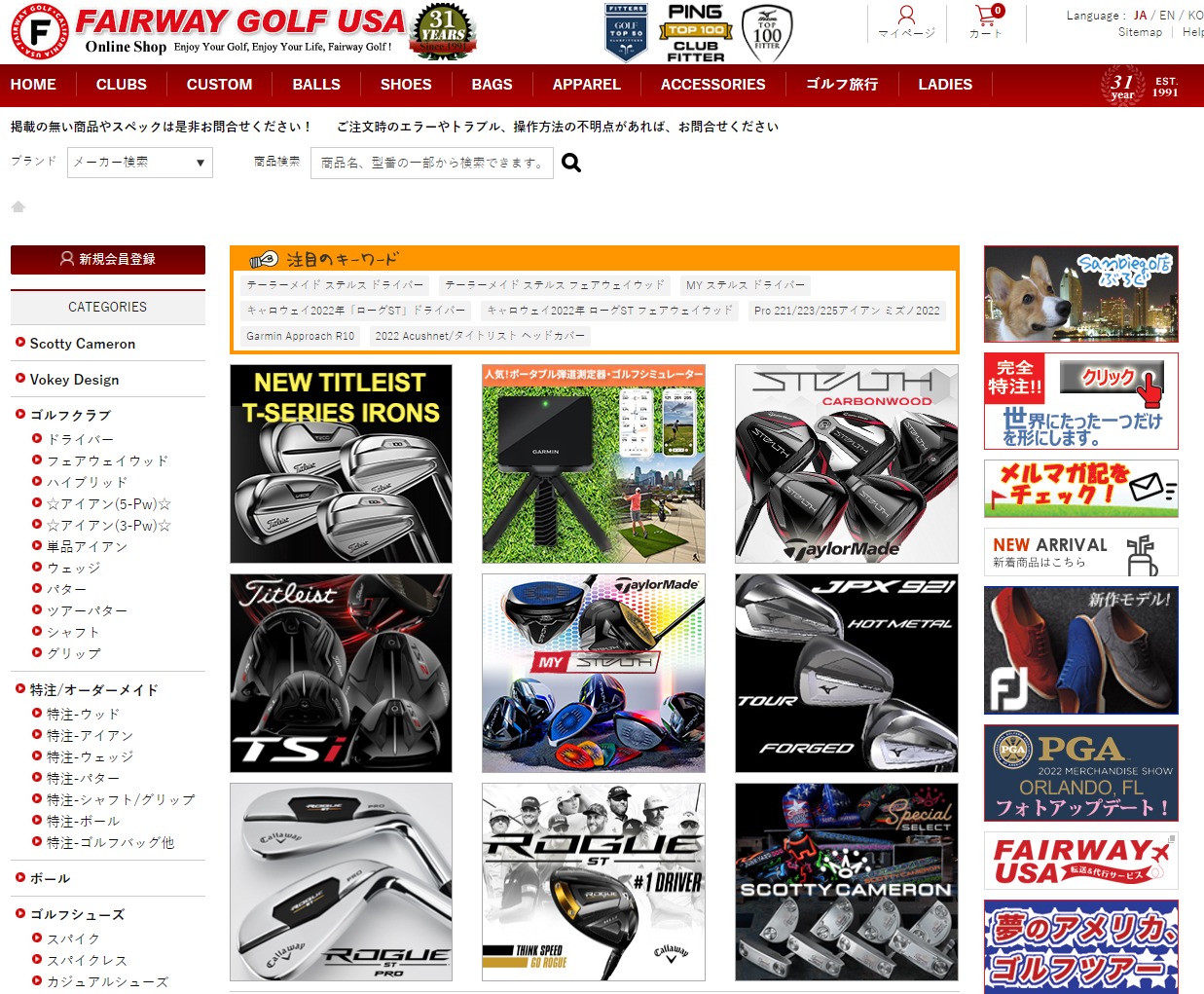Image resolution: width=1204 pixels, height=994 pixels.
Task: Open the Rogue ST Pro irons banner
Action: point(341,882)
